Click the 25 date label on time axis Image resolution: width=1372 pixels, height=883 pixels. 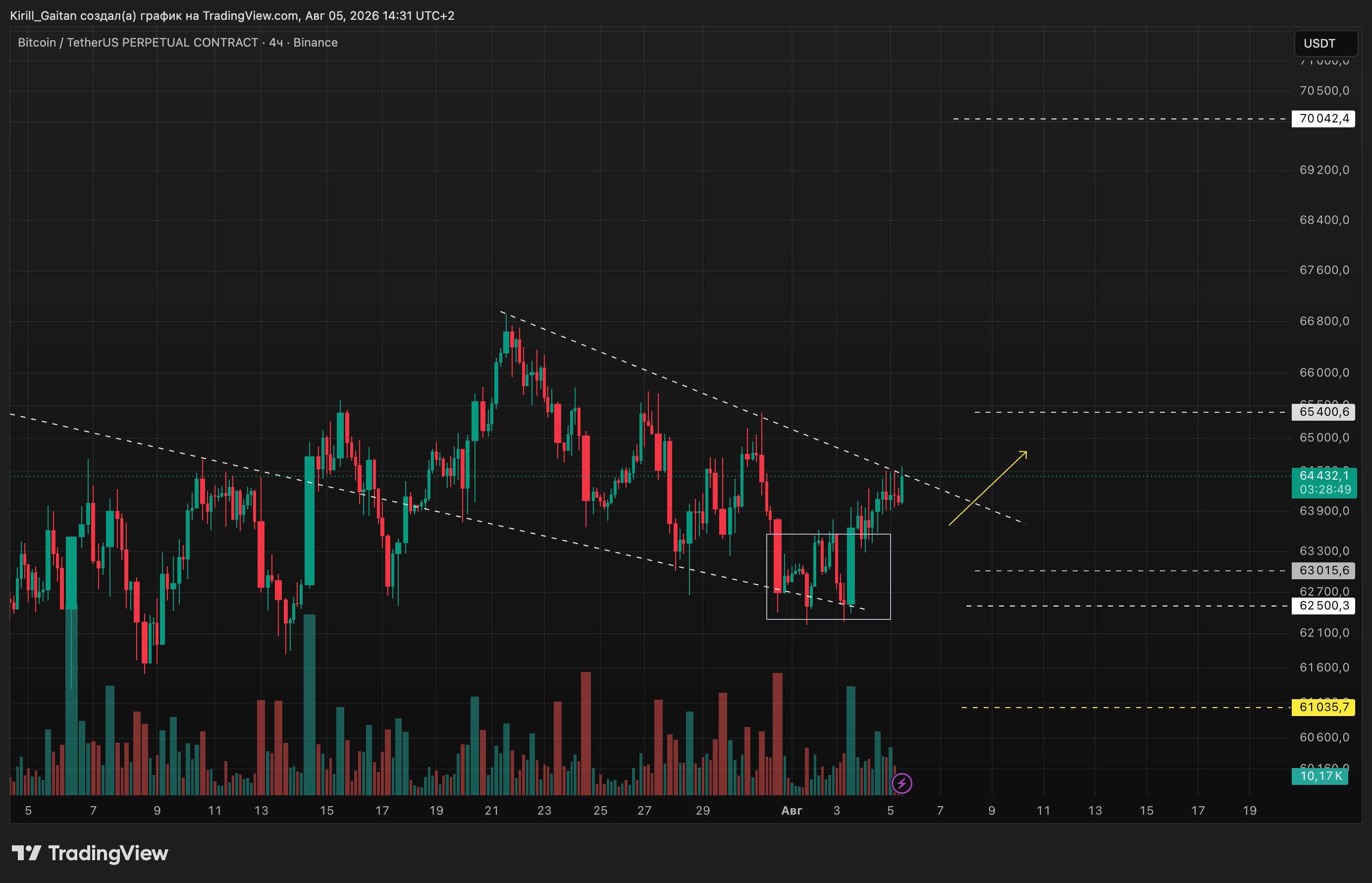tap(600, 811)
